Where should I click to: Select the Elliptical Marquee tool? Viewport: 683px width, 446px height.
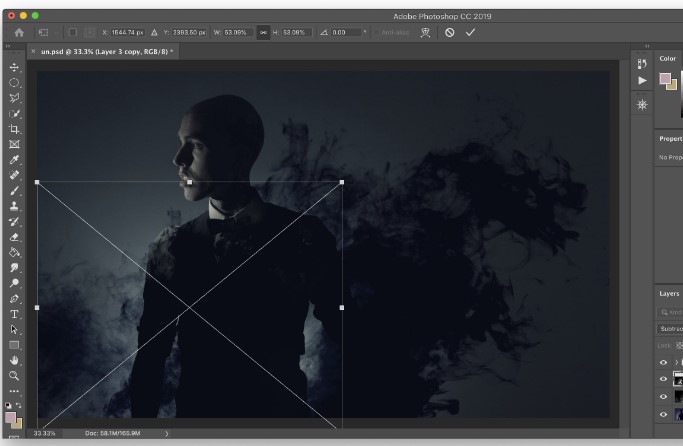(14, 83)
